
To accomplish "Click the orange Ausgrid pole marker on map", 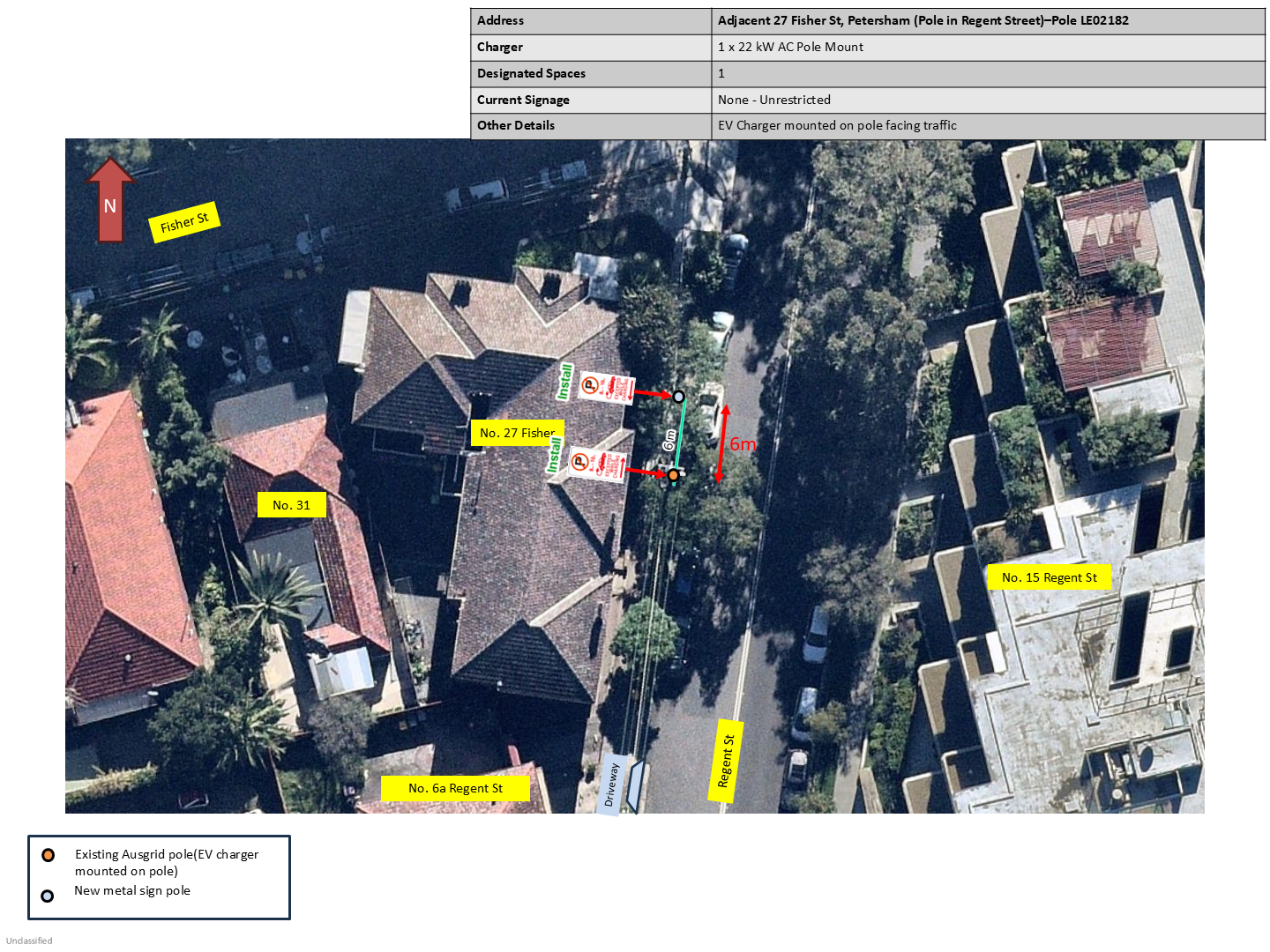I will (x=673, y=476).
